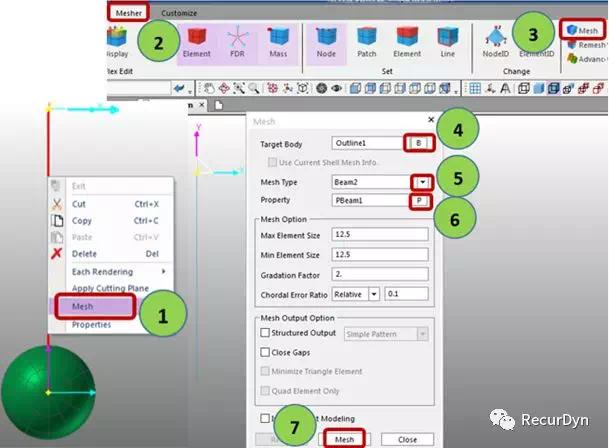The width and height of the screenshot is (609, 448).
Task: Close the open document tab
Action: [x=202, y=105]
